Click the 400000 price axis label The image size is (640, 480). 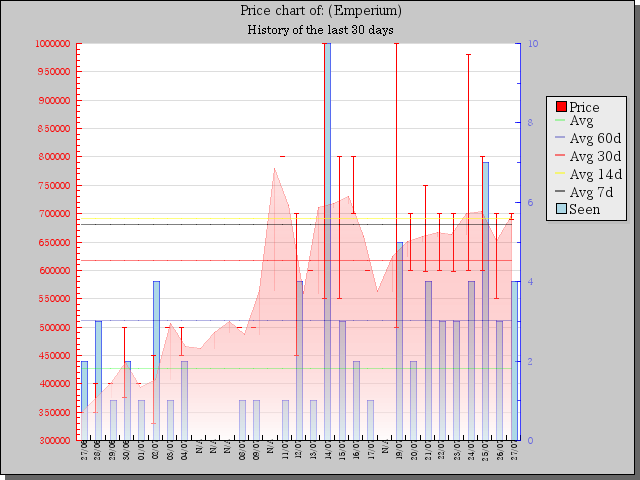[x=54, y=384]
